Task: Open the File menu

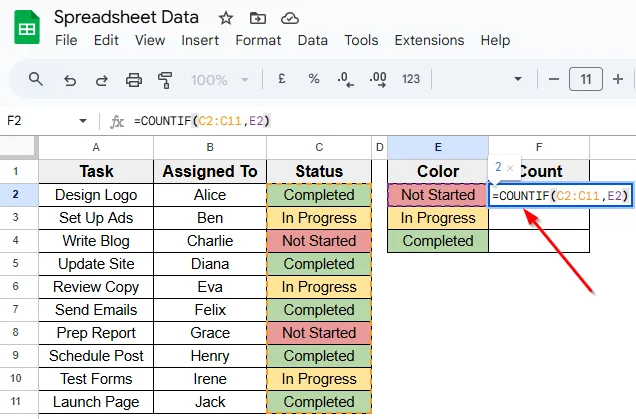Action: (x=66, y=40)
